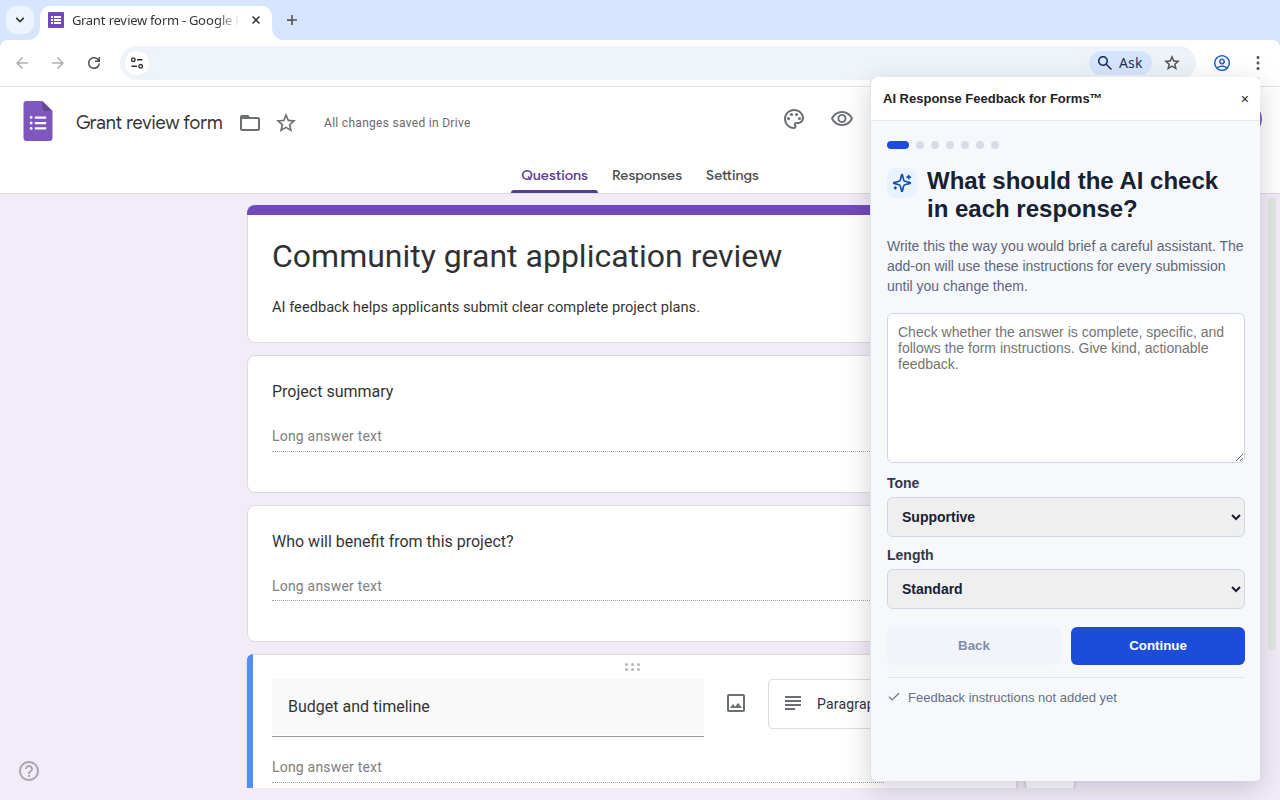Open the Paragraph question type dropdown

coord(820,704)
